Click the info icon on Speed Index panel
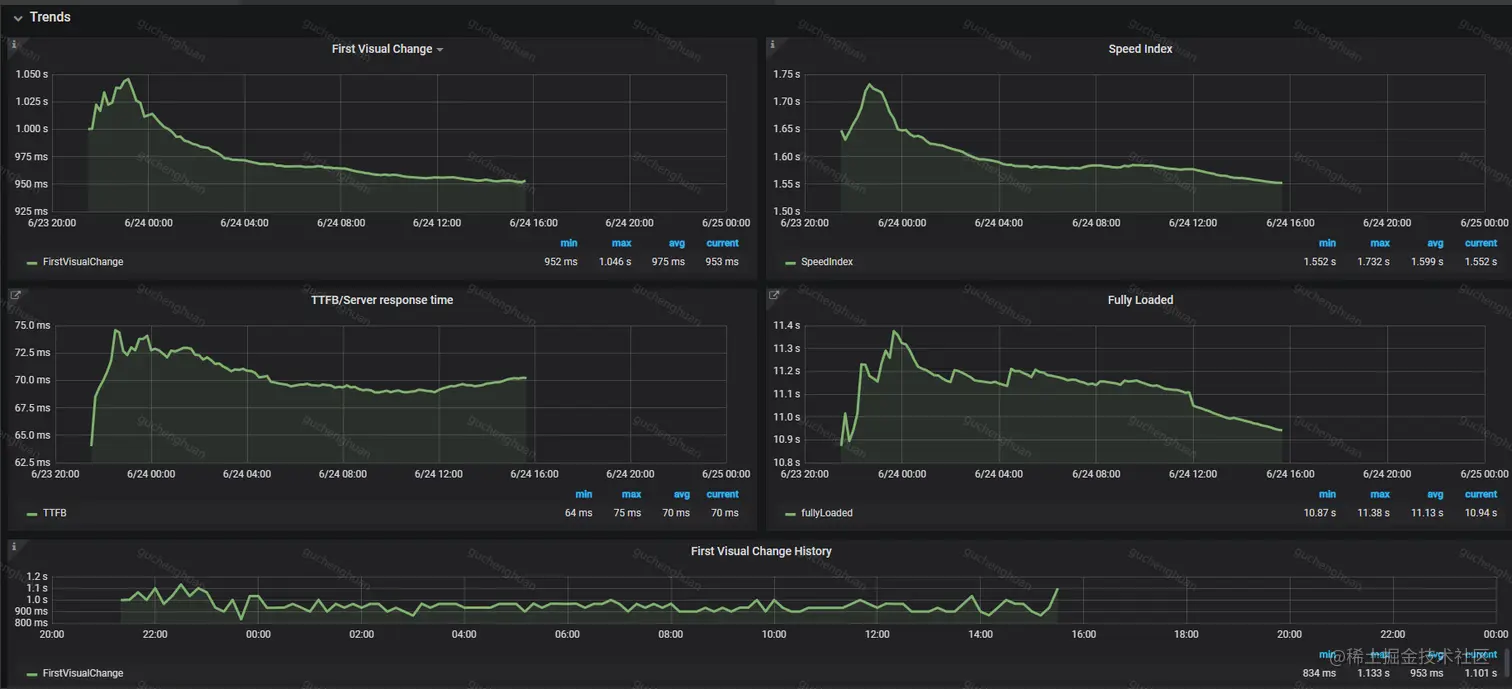The width and height of the screenshot is (1512, 689). point(772,44)
